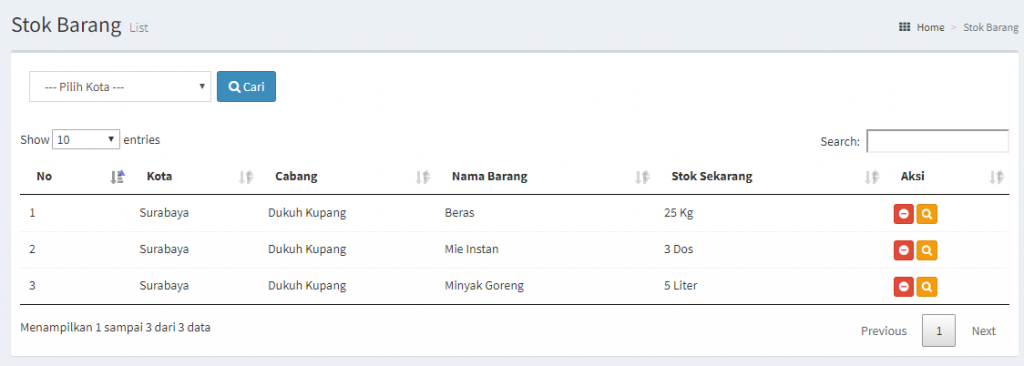Click the grid icon beside Home breadcrumb
The height and width of the screenshot is (366, 1024).
[904, 27]
